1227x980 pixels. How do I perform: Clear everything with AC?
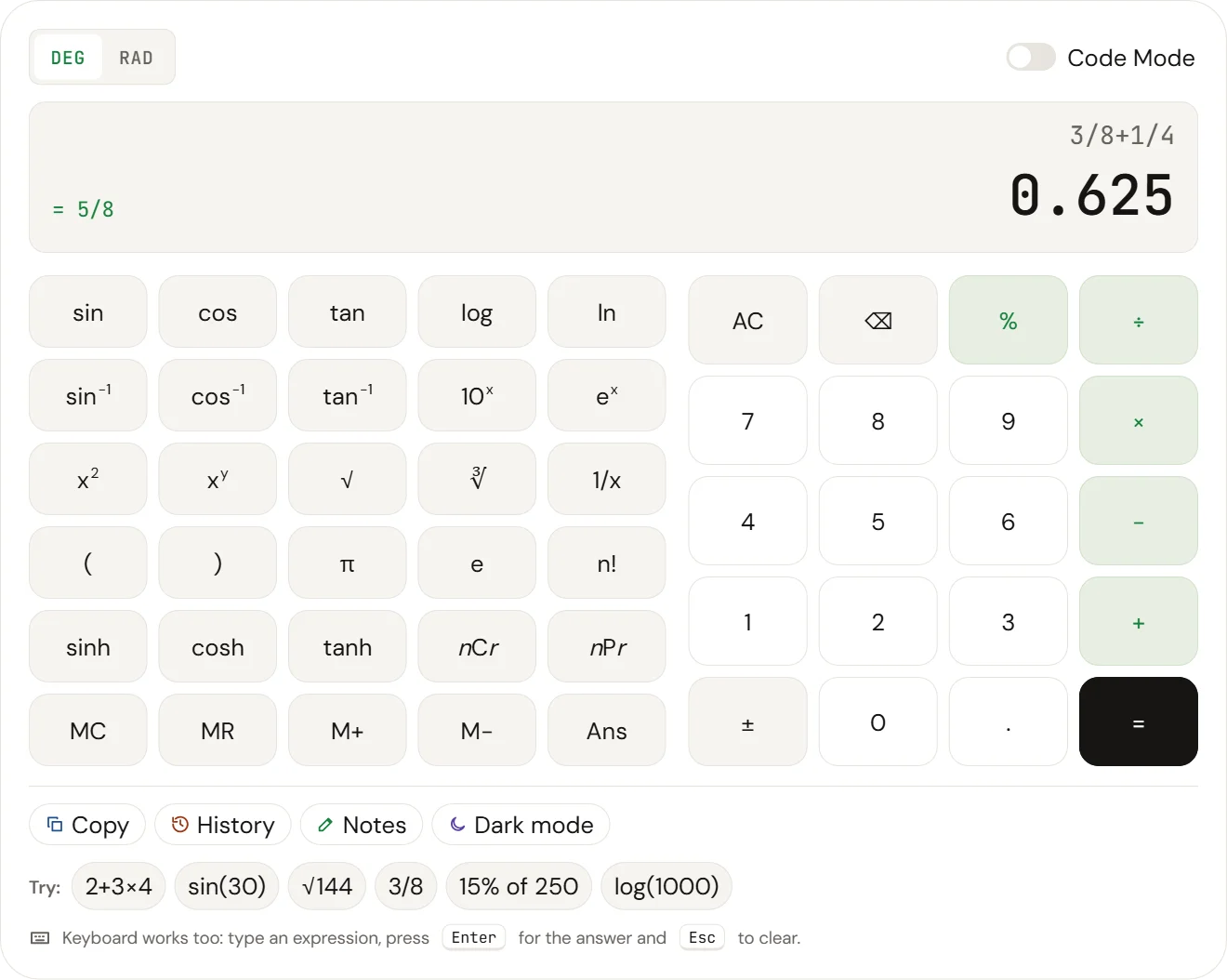tap(747, 320)
